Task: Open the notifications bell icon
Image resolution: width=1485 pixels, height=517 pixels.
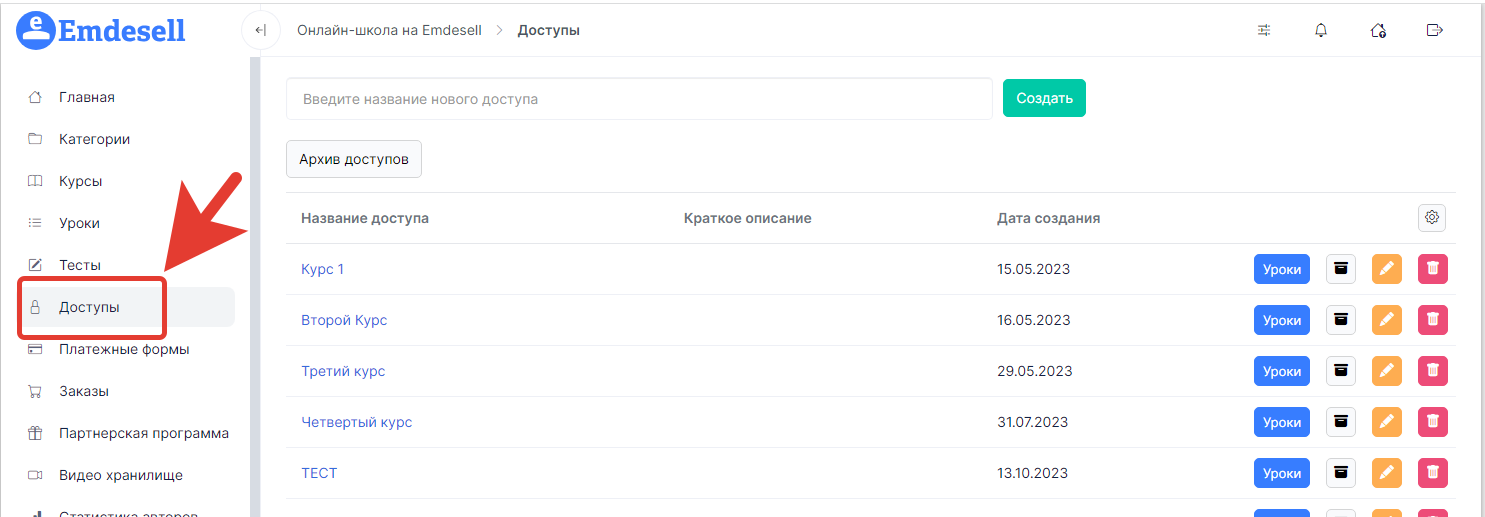Action: coord(1321,30)
